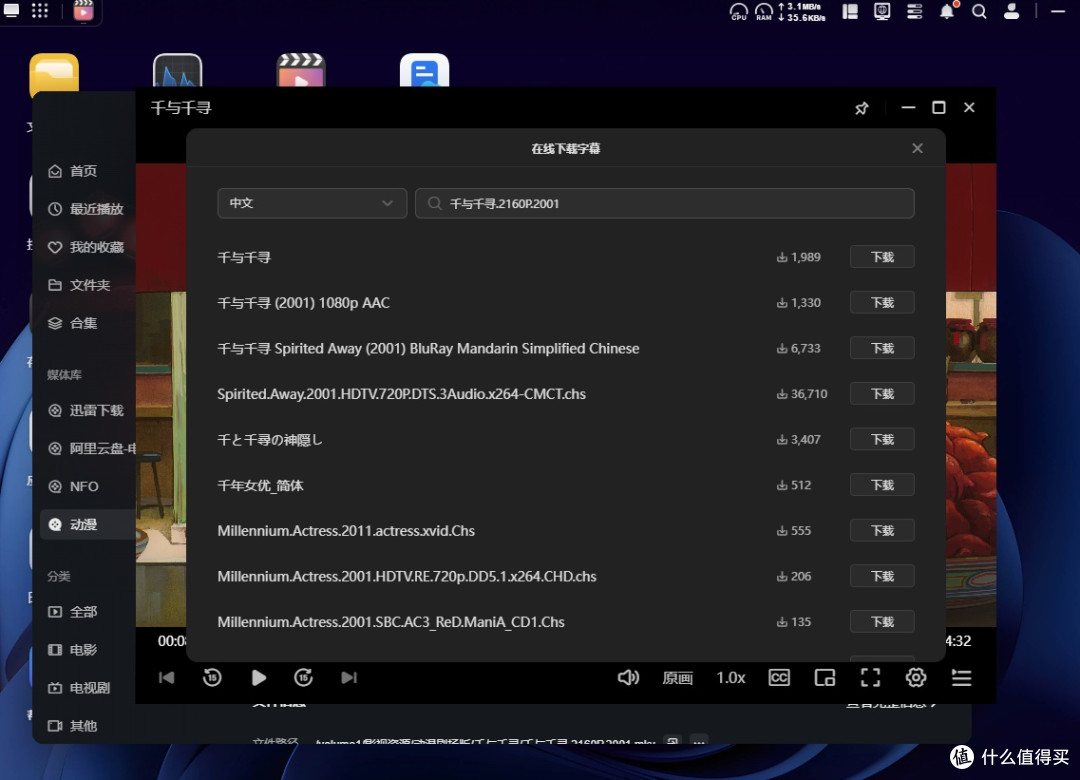This screenshot has width=1080, height=780.
Task: Open the 1.0x playback speed selector
Action: click(731, 678)
